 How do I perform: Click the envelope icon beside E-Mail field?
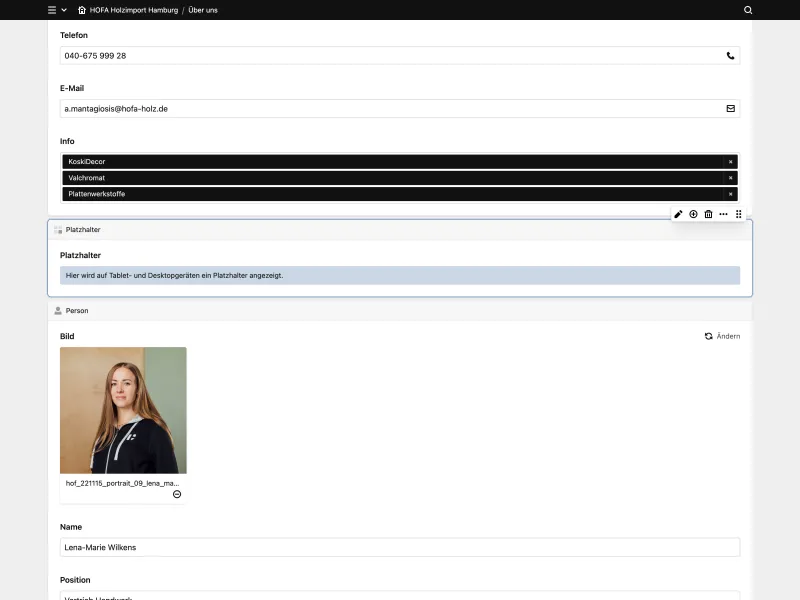tap(729, 109)
